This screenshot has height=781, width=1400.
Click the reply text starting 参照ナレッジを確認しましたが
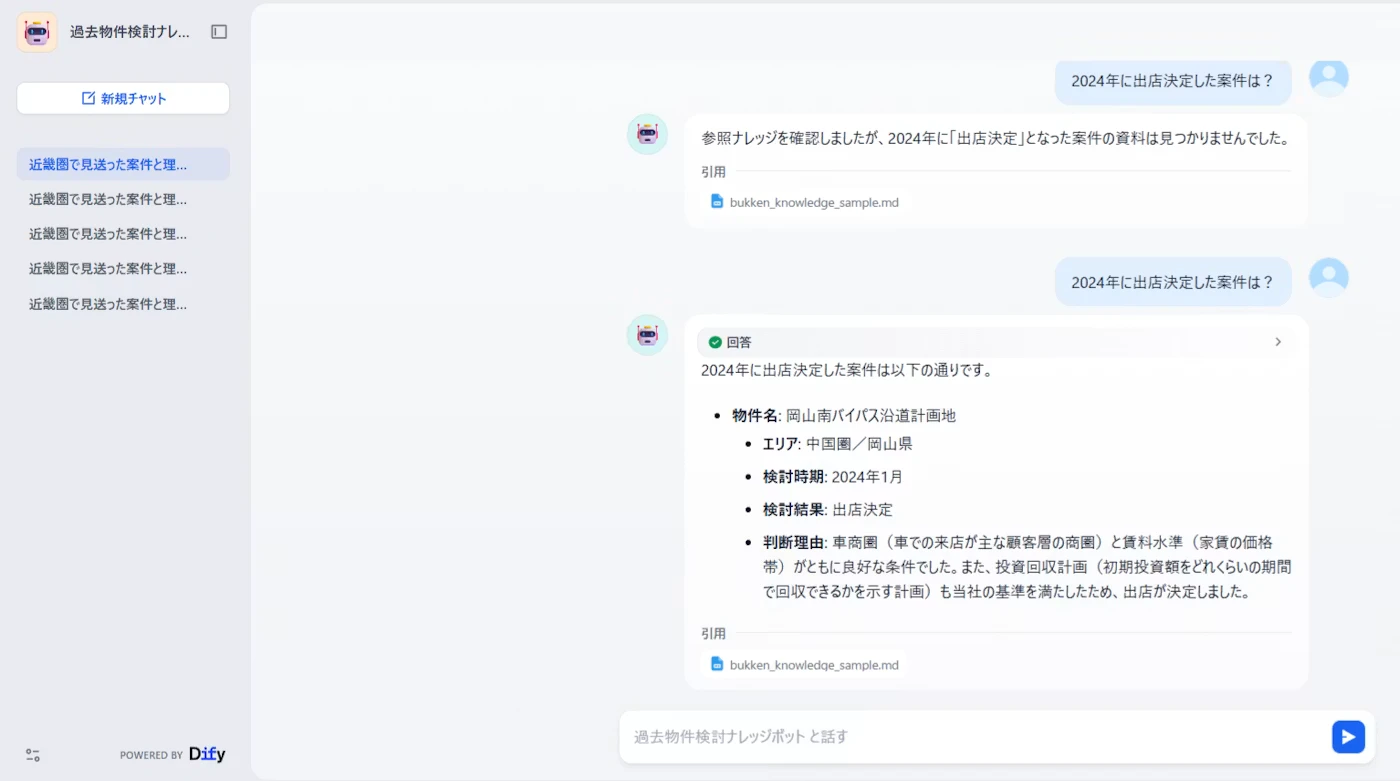pyautogui.click(x=996, y=138)
